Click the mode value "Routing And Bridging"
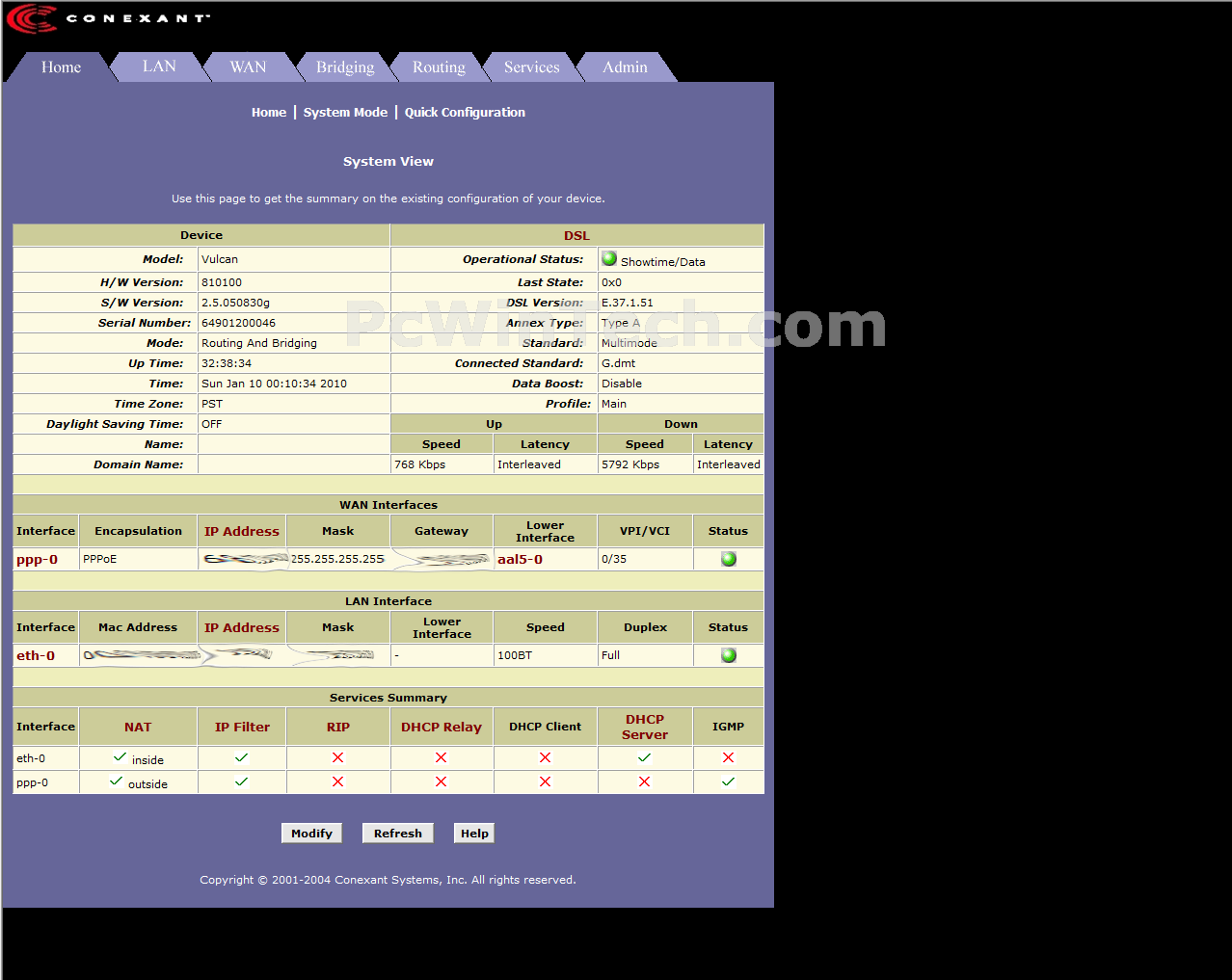The image size is (1232, 980). click(x=259, y=343)
